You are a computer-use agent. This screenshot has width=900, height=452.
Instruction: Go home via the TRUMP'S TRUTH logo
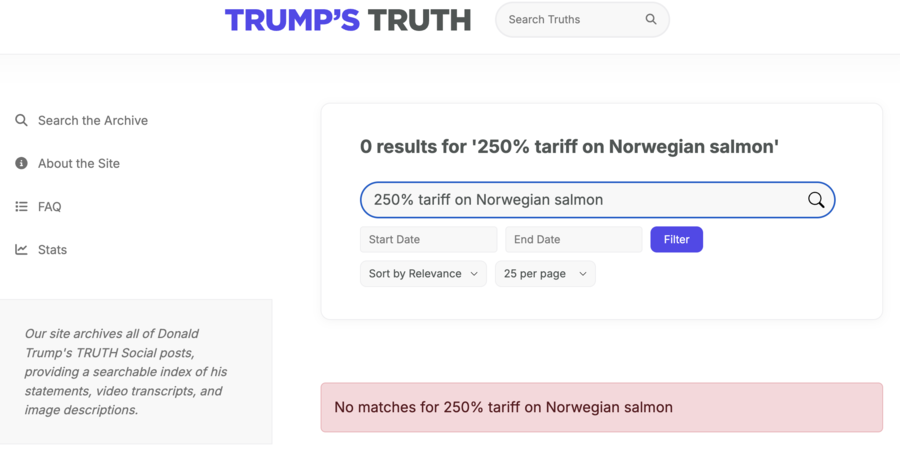pyautogui.click(x=347, y=20)
